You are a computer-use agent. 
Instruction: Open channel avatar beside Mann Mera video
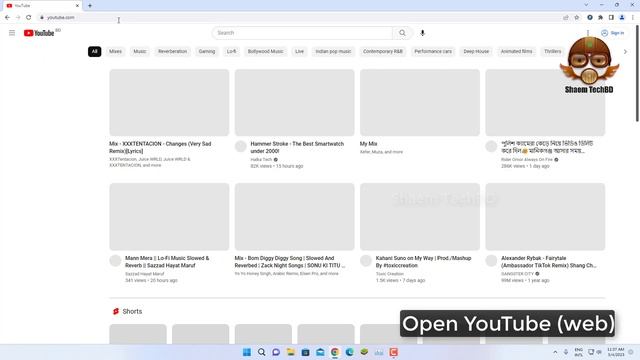115,260
